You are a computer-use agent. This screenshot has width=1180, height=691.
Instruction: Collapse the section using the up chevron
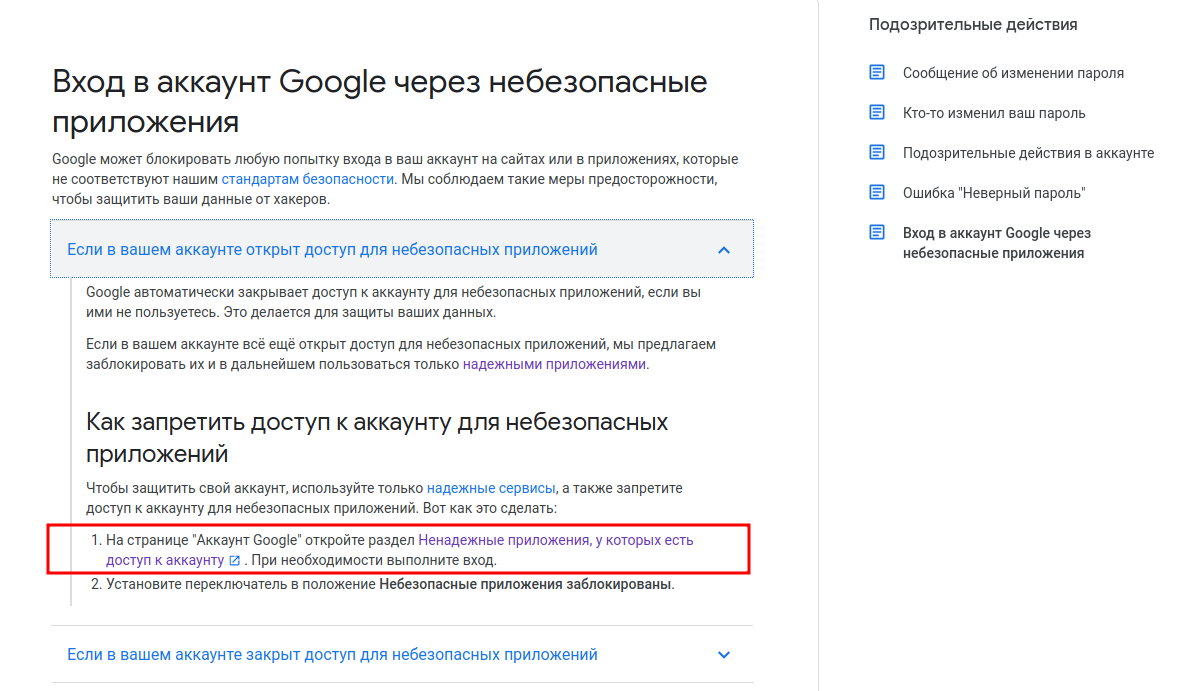[x=724, y=250]
